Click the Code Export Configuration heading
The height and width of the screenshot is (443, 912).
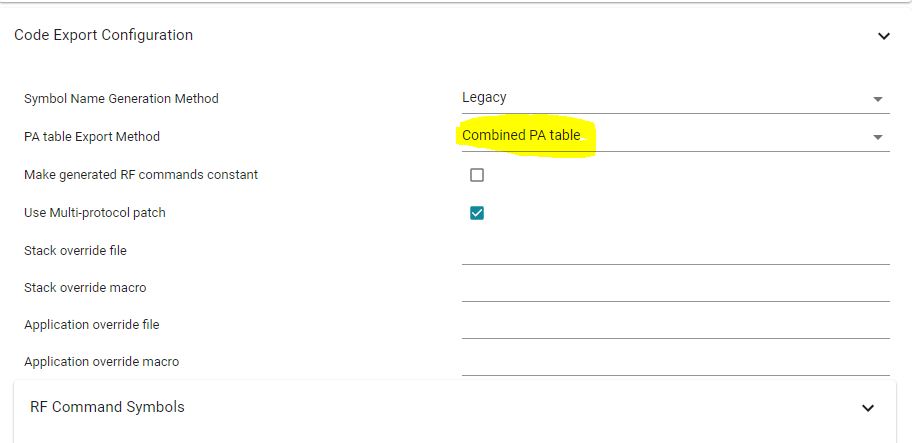(103, 35)
